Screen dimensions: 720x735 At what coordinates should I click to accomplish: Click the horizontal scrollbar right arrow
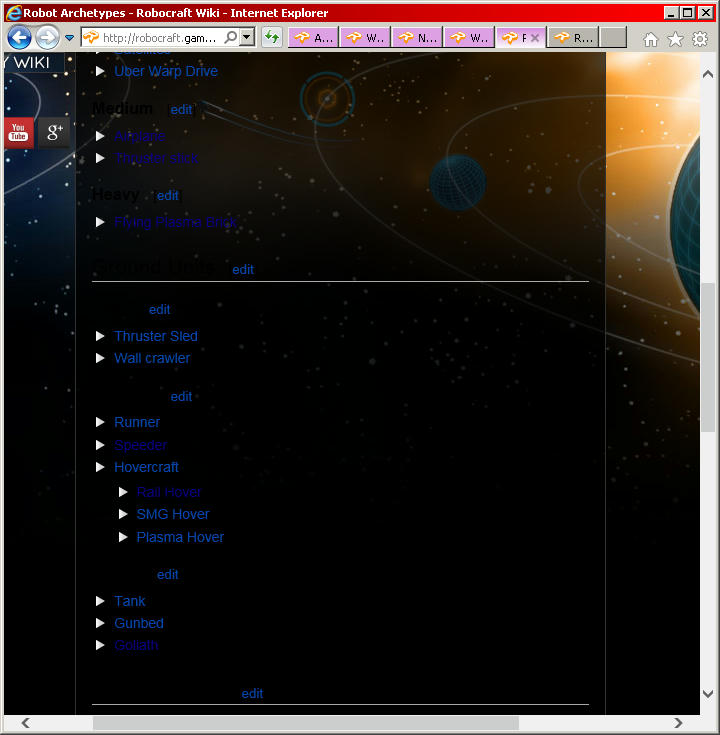[678, 723]
